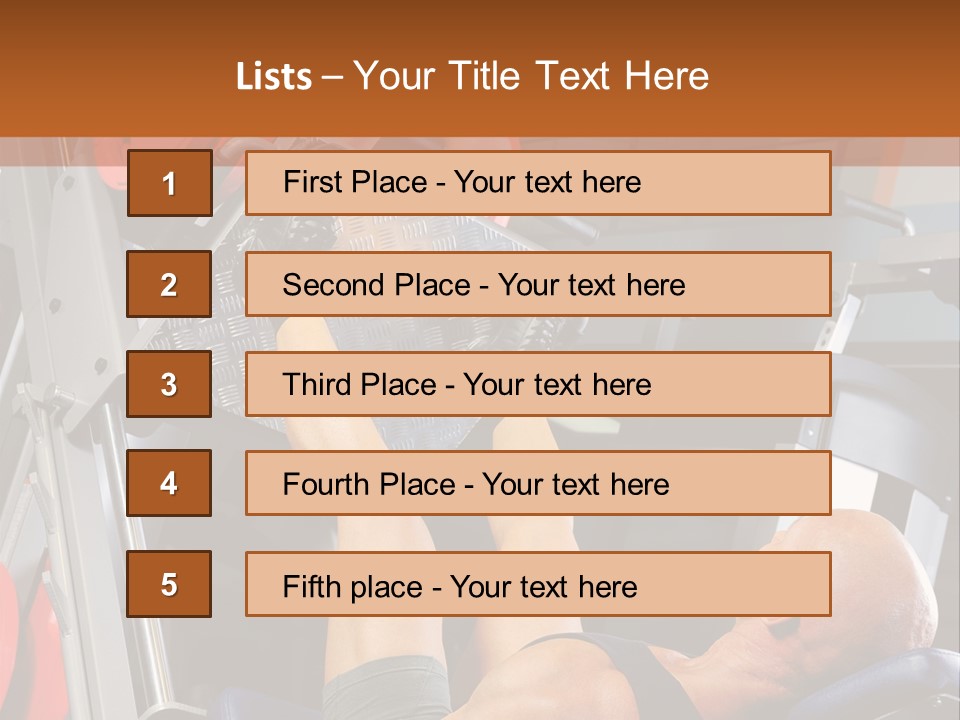
Task: Click the bold word 'Lists' in title
Action: [274, 77]
